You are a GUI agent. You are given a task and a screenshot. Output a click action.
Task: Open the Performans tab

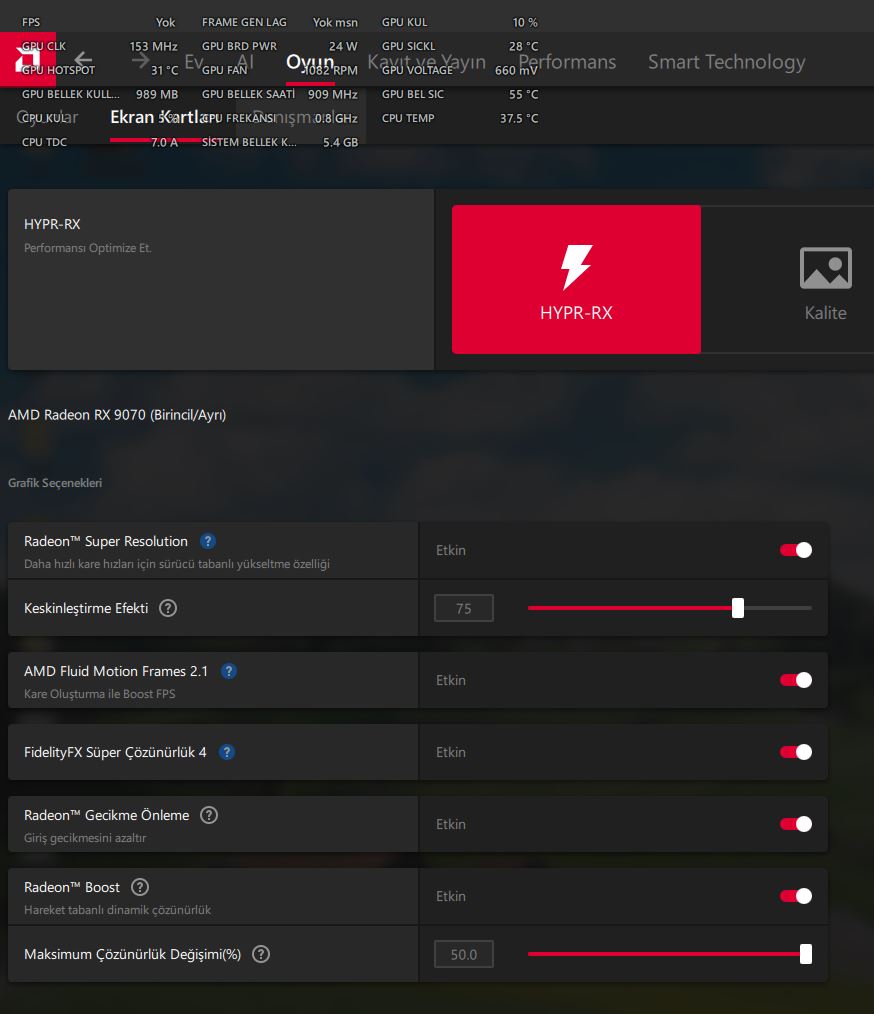click(567, 62)
